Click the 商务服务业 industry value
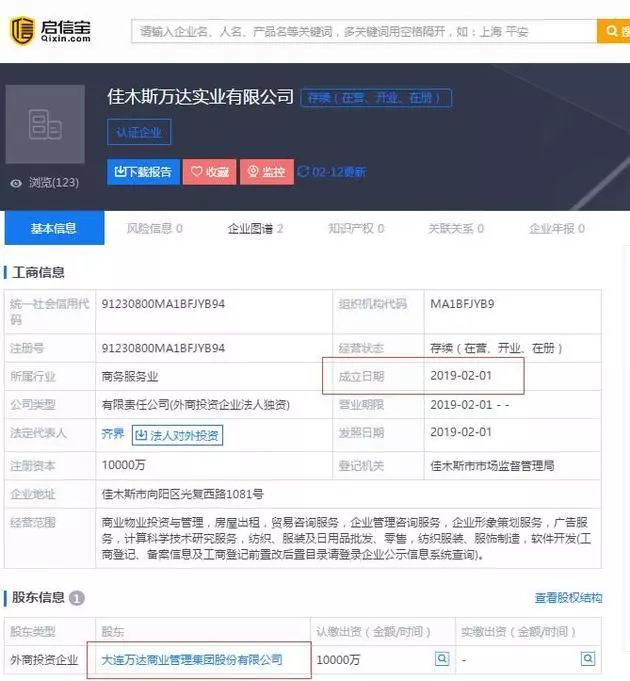Screen dimensions: 630x681 (x=130, y=376)
